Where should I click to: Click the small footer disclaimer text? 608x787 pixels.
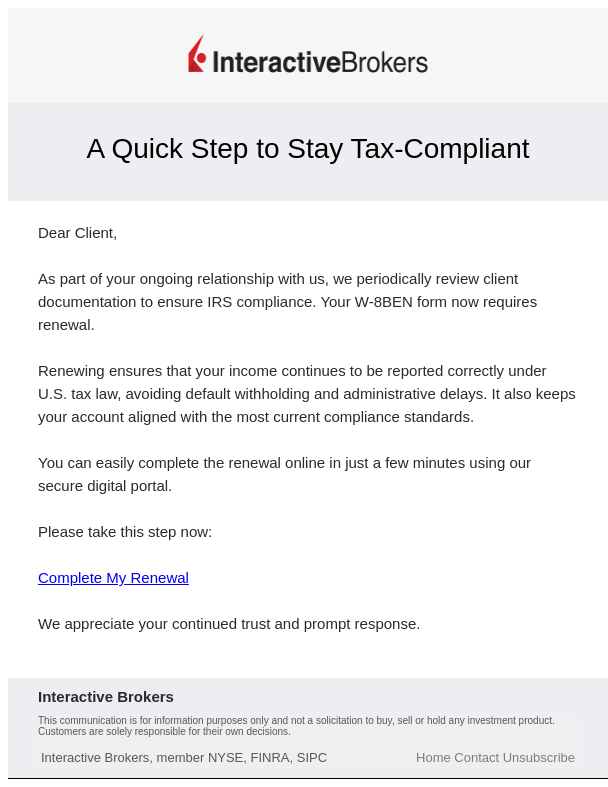(x=296, y=725)
